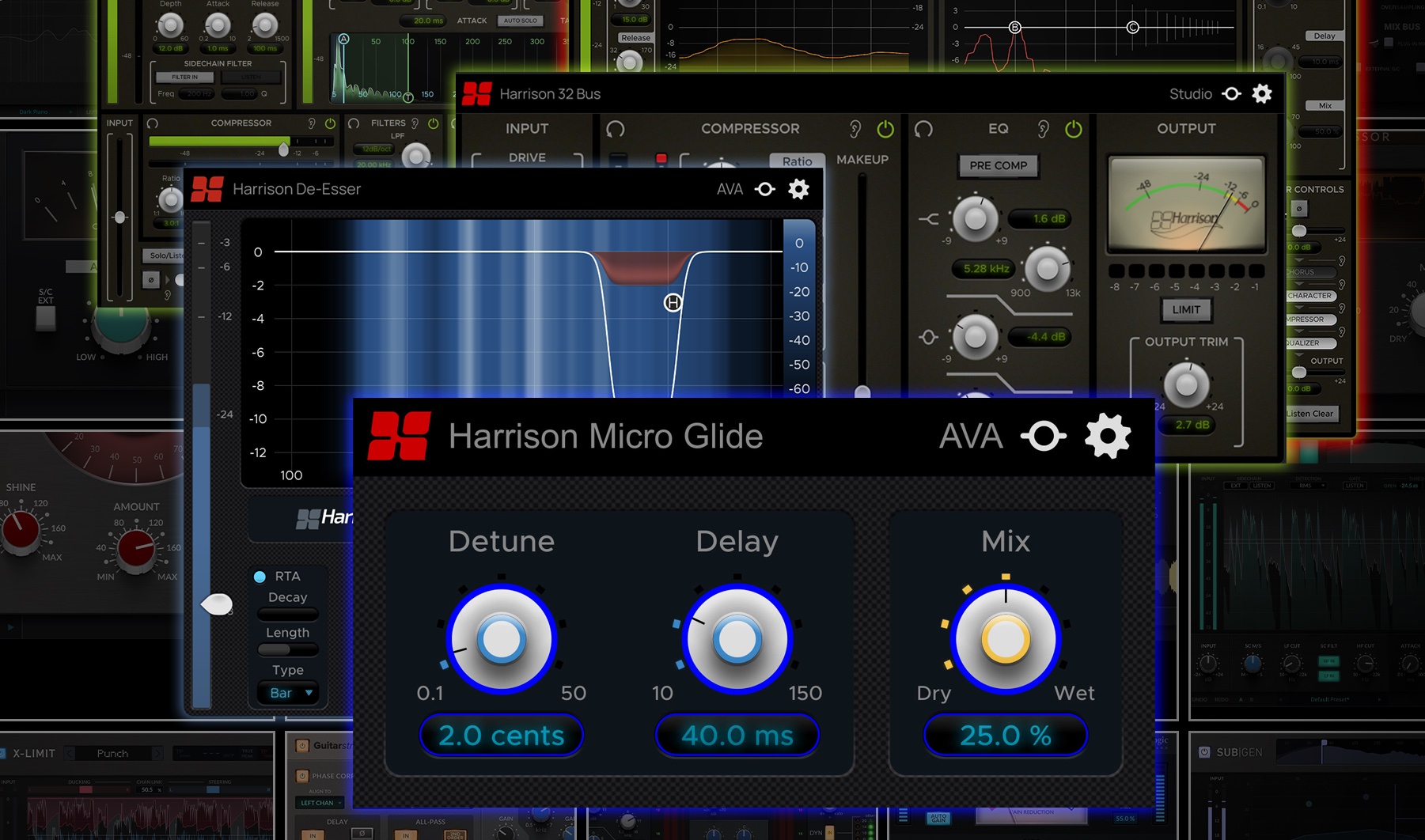
Task: Toggle Guitarstrip power button
Action: [x=302, y=745]
